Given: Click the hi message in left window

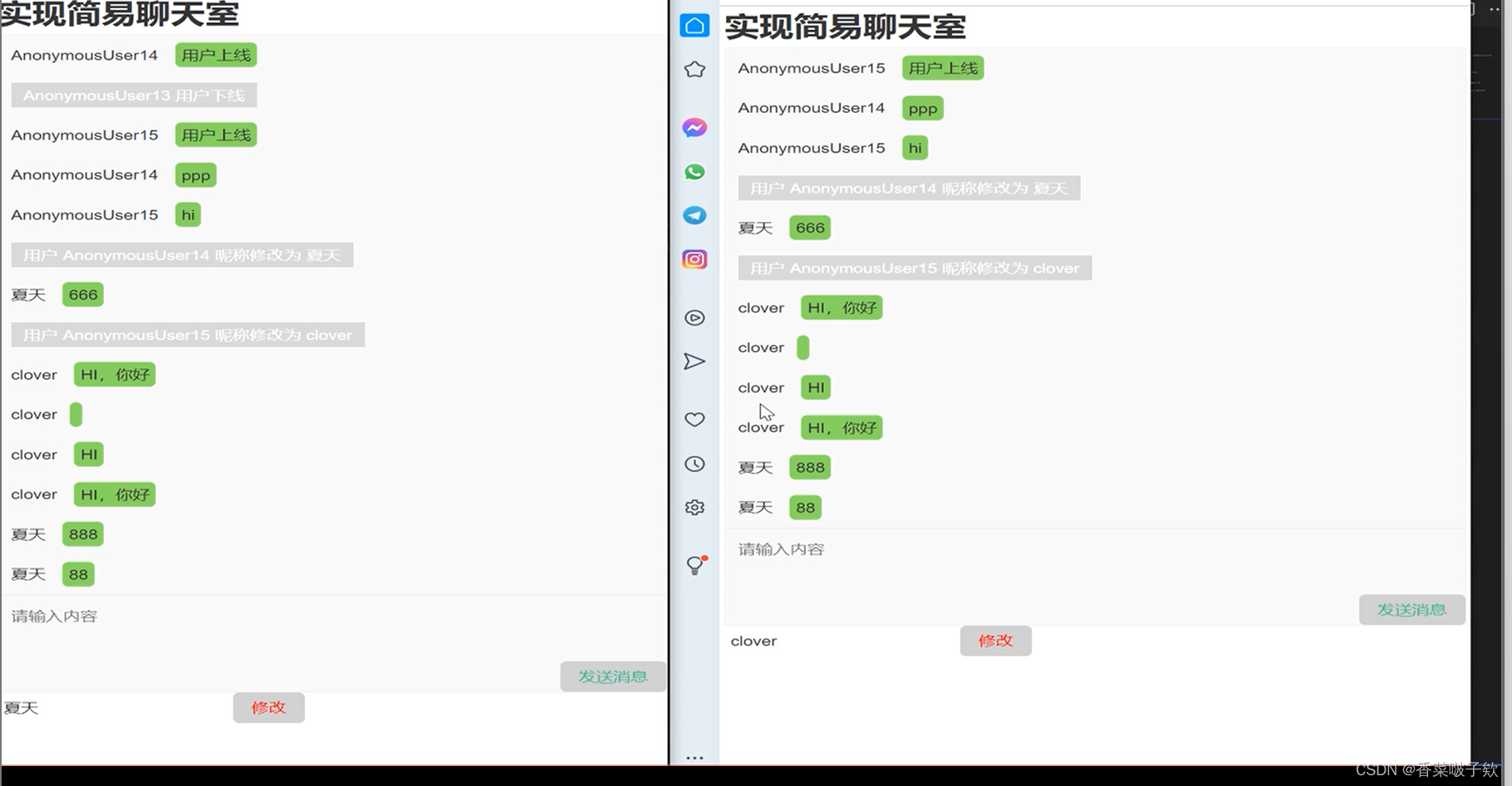Looking at the screenshot, I should click(189, 215).
